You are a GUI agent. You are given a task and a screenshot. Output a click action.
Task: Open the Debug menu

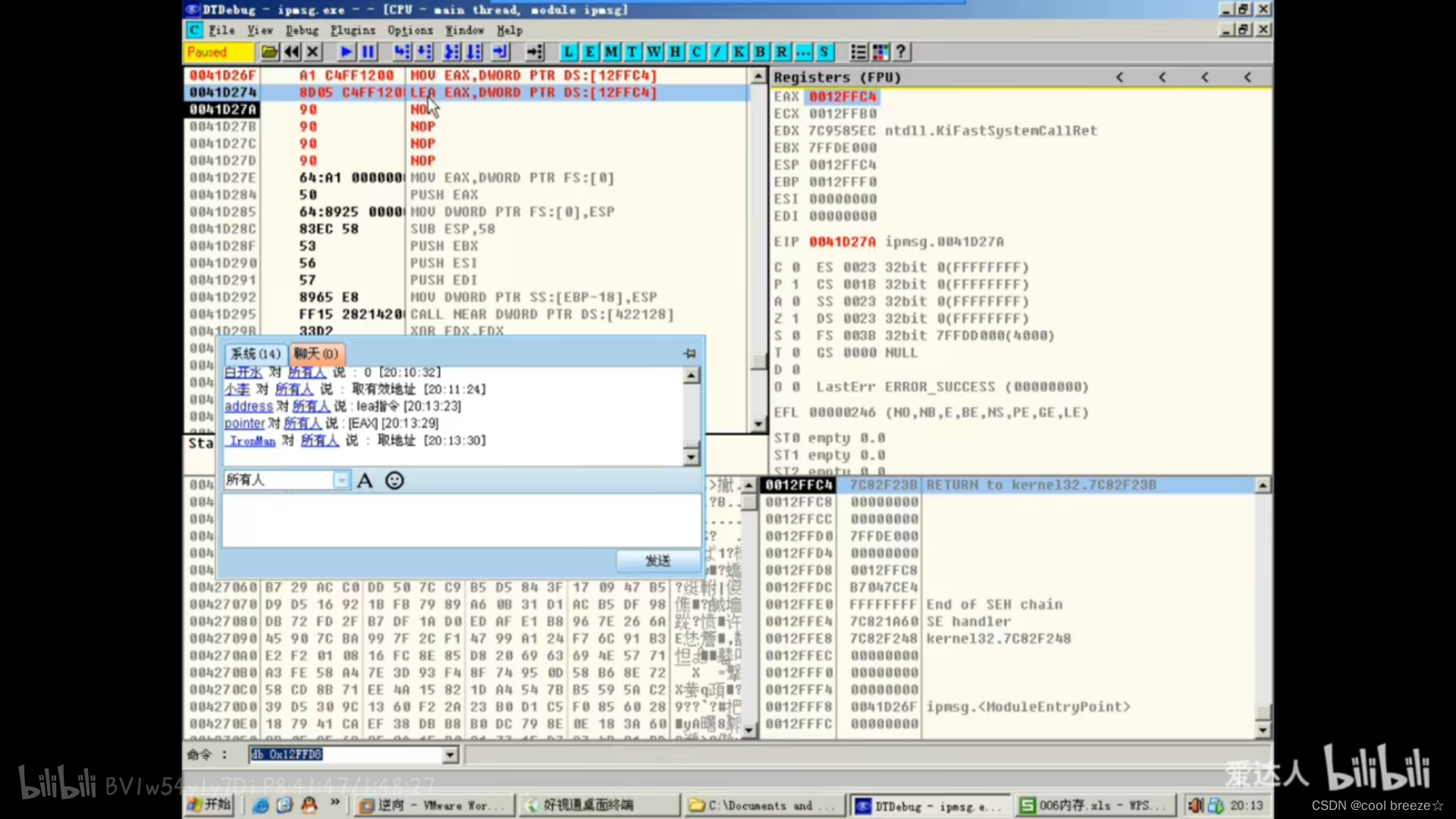tap(302, 30)
